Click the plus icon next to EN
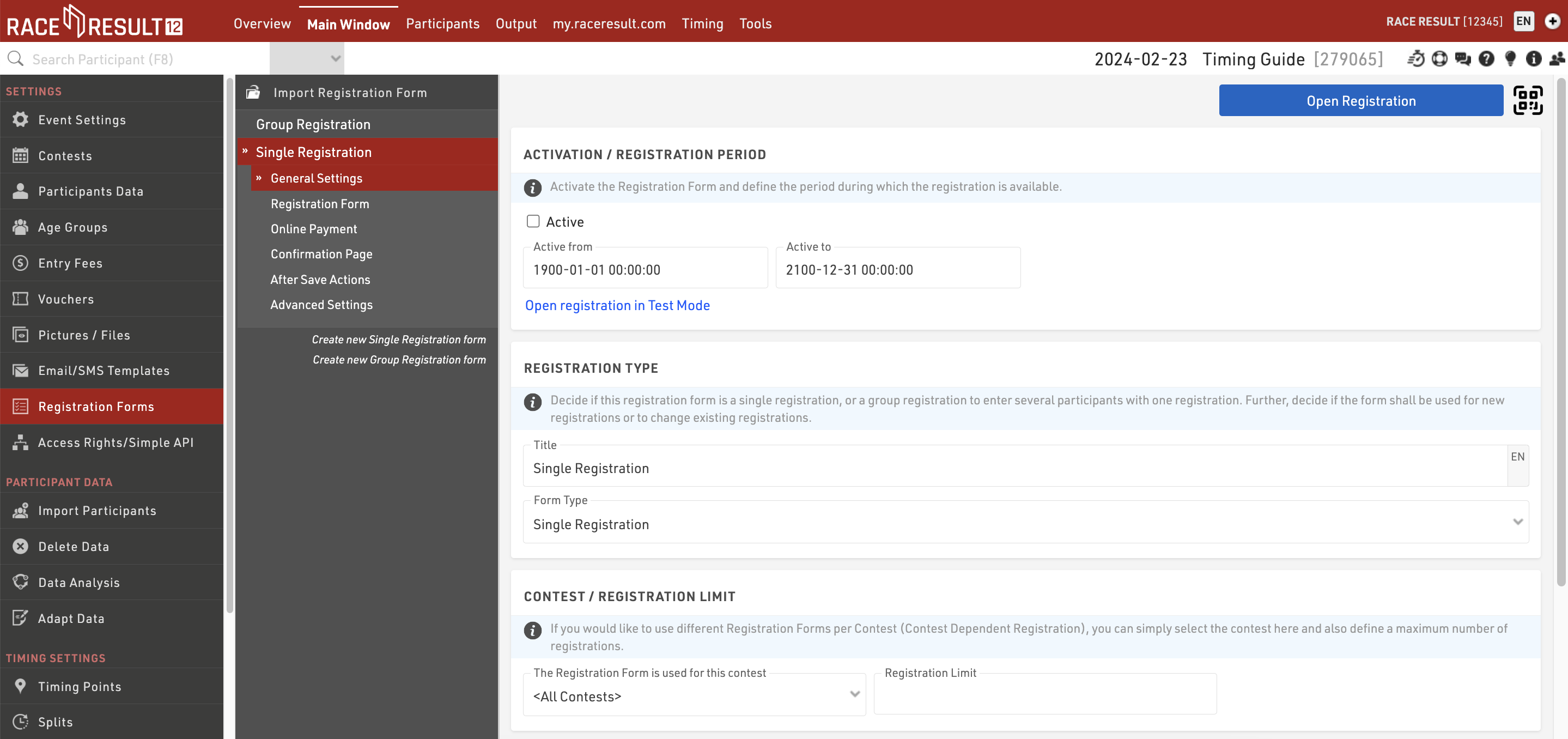Viewport: 1568px width, 739px height. [1553, 21]
